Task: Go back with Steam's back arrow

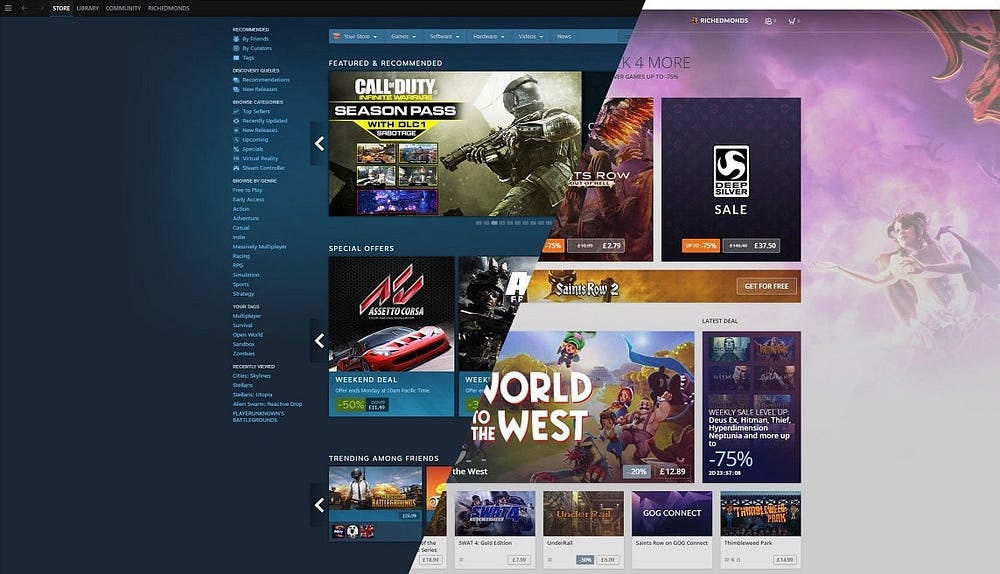Action: coord(24,8)
